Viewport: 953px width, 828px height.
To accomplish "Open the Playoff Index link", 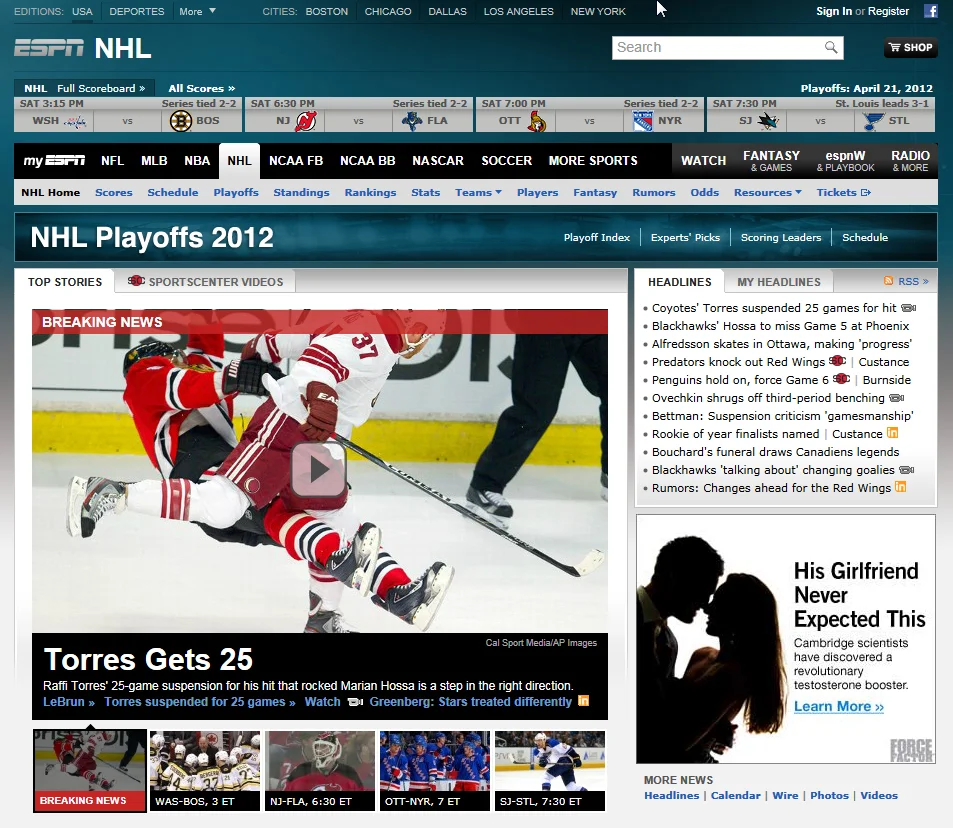I will click(x=596, y=237).
